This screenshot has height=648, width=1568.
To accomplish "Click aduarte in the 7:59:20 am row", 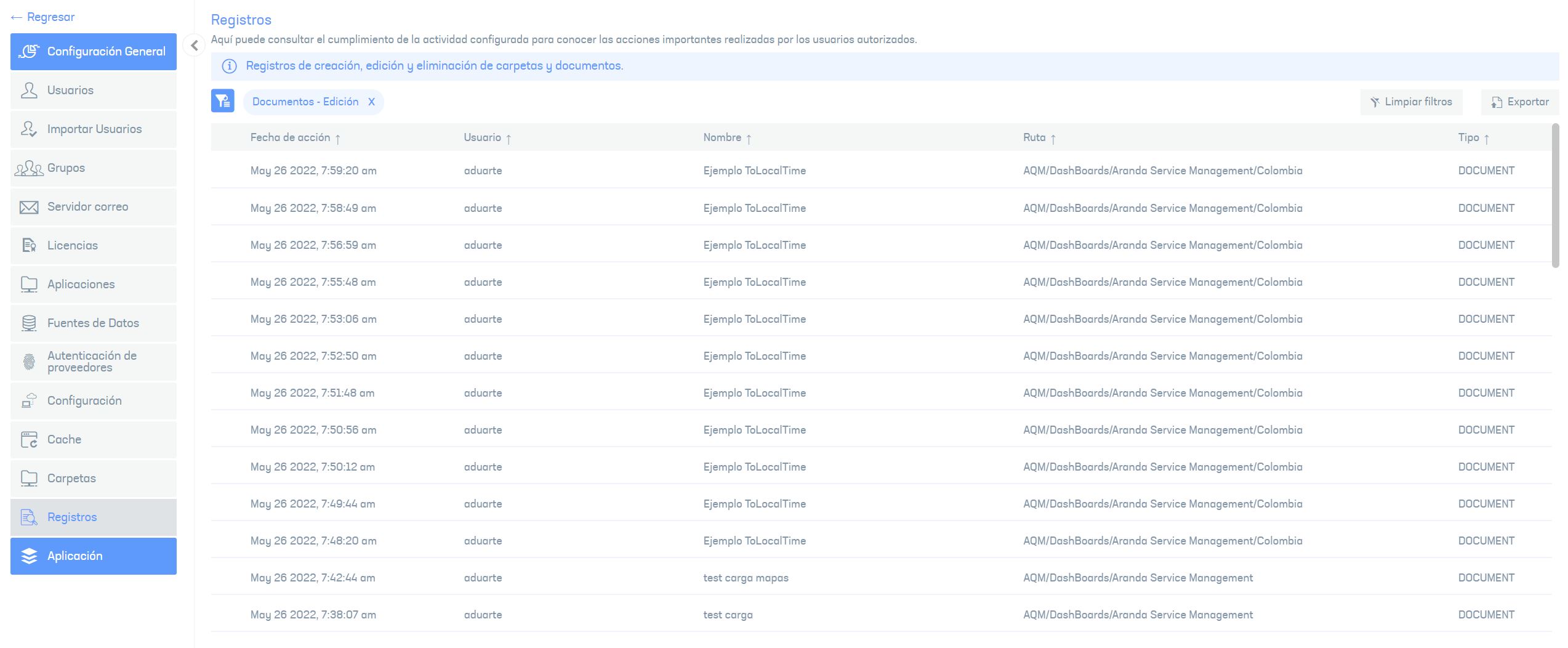I will [x=483, y=171].
